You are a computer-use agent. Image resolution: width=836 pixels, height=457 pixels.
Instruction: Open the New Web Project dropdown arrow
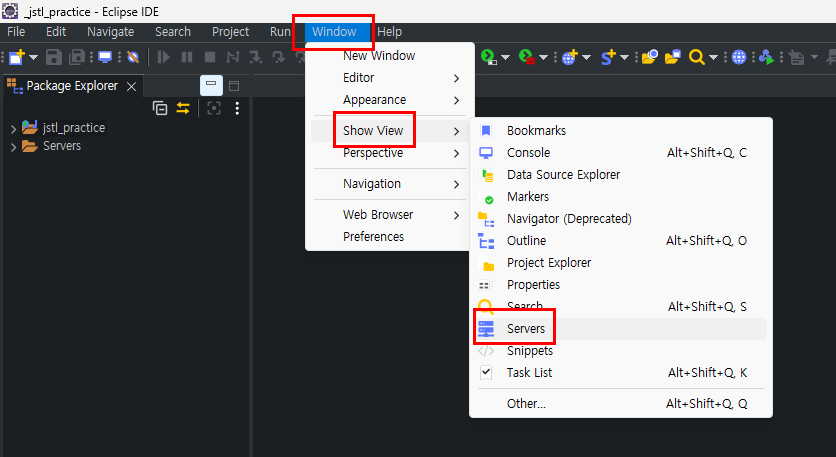586,57
